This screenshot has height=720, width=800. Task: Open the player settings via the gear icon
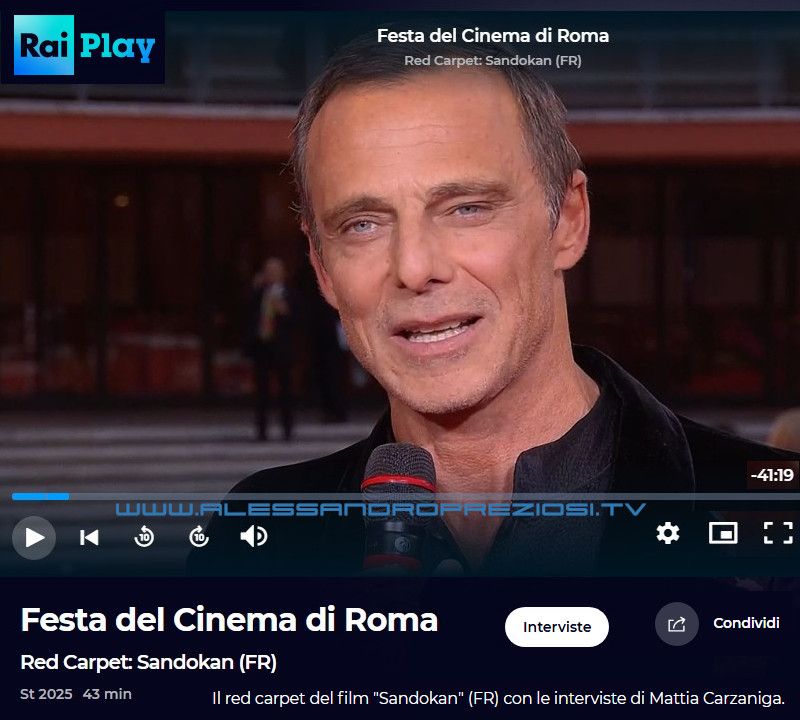(668, 533)
